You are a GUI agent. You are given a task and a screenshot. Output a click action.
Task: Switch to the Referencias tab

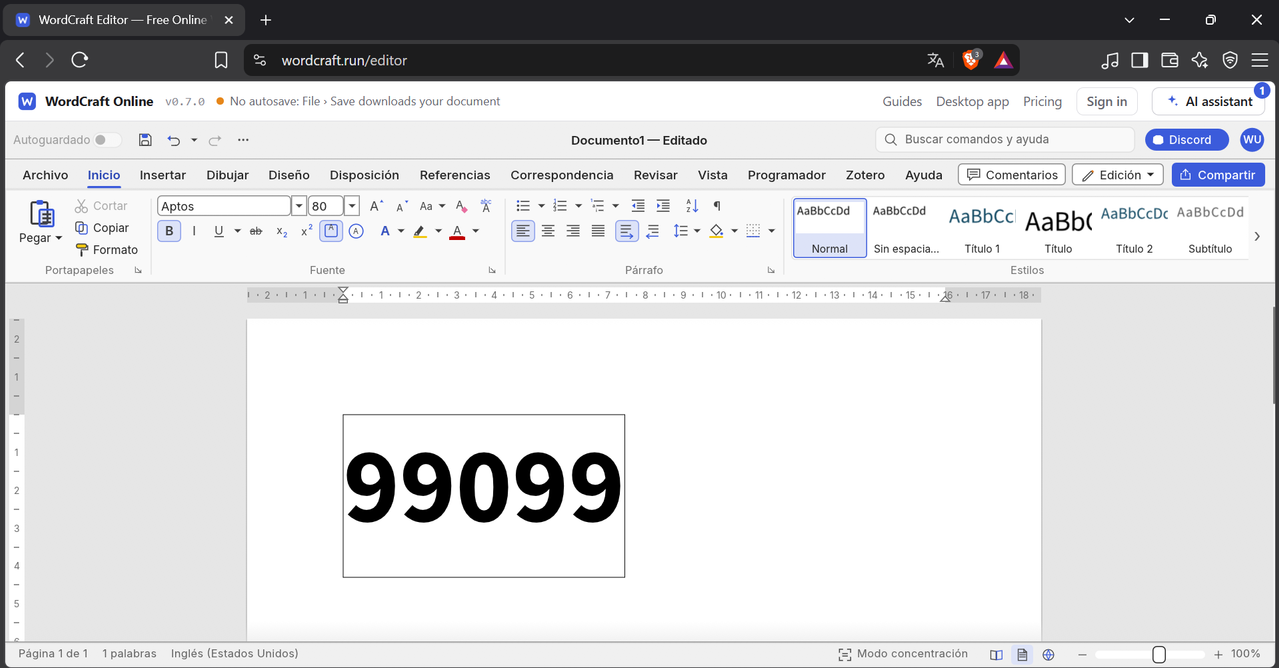tap(455, 175)
